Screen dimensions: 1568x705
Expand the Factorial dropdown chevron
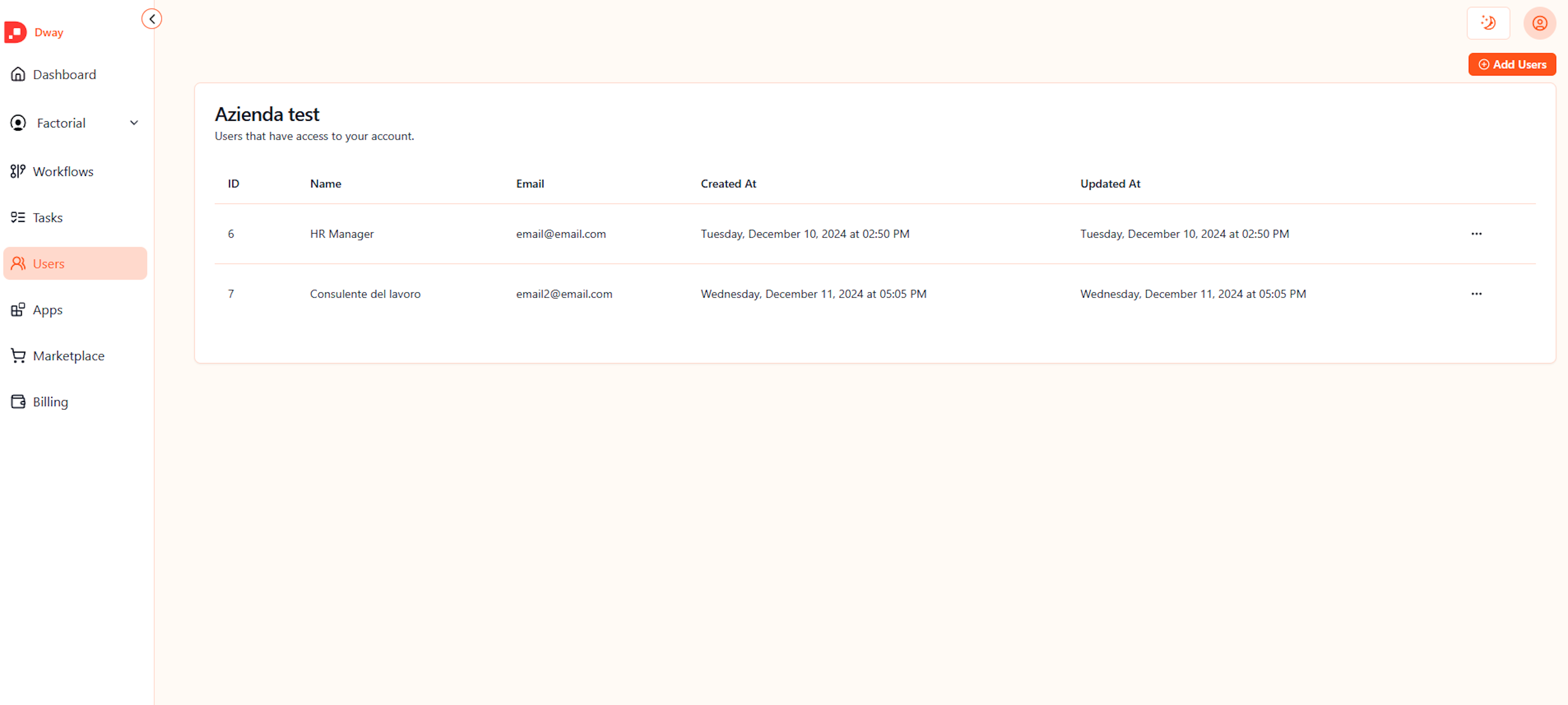pyautogui.click(x=134, y=123)
